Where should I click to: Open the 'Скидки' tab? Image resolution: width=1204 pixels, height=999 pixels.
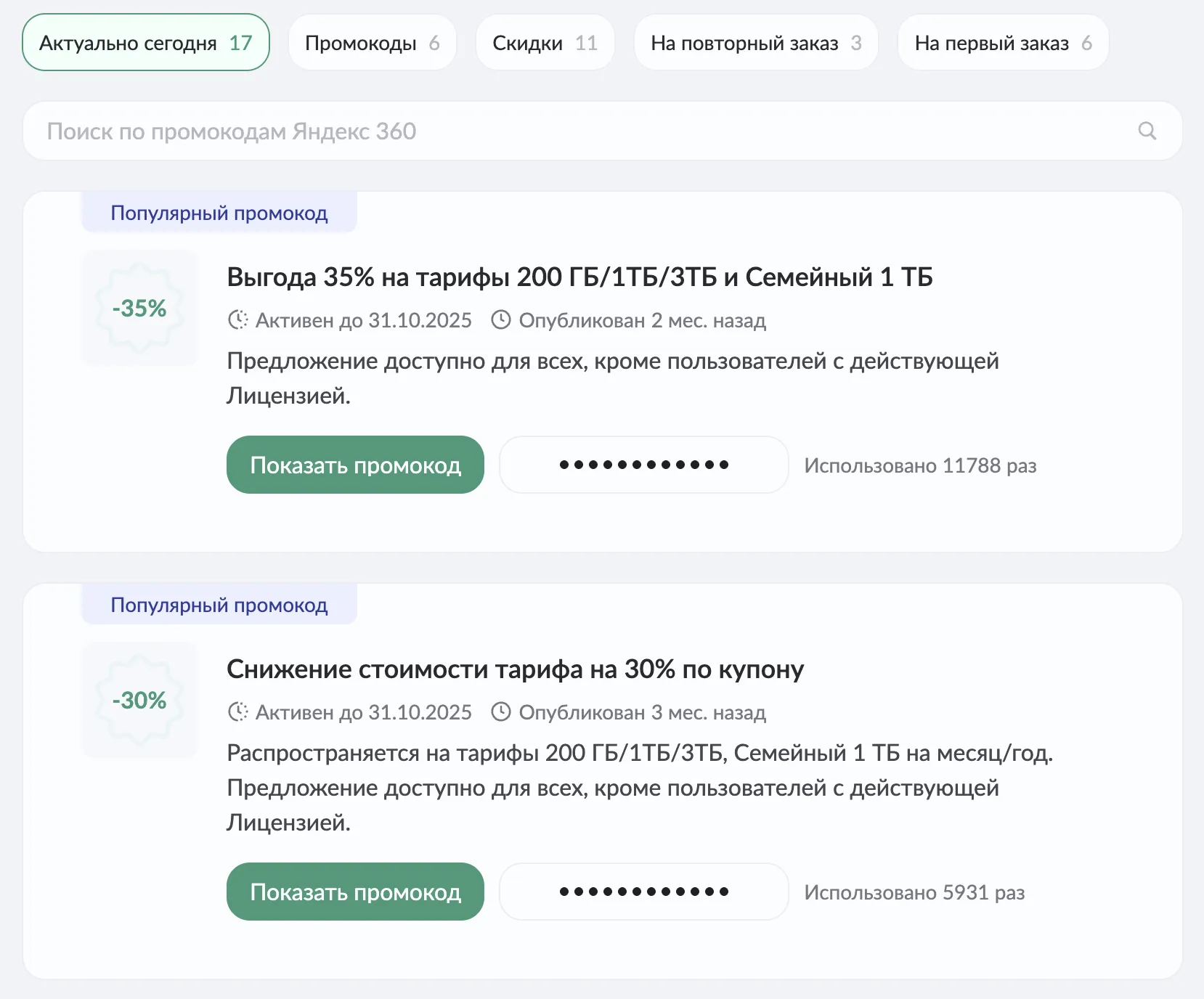coord(545,42)
